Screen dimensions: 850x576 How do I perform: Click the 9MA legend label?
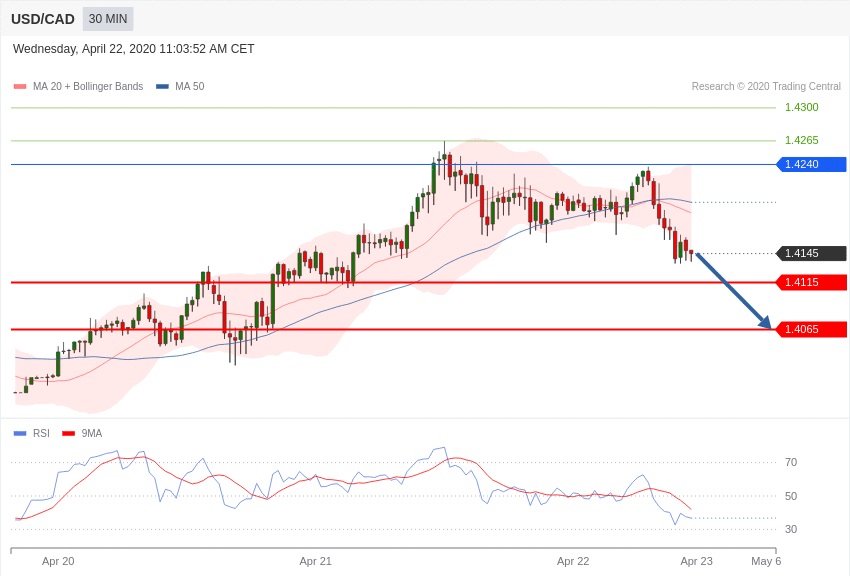(92, 433)
